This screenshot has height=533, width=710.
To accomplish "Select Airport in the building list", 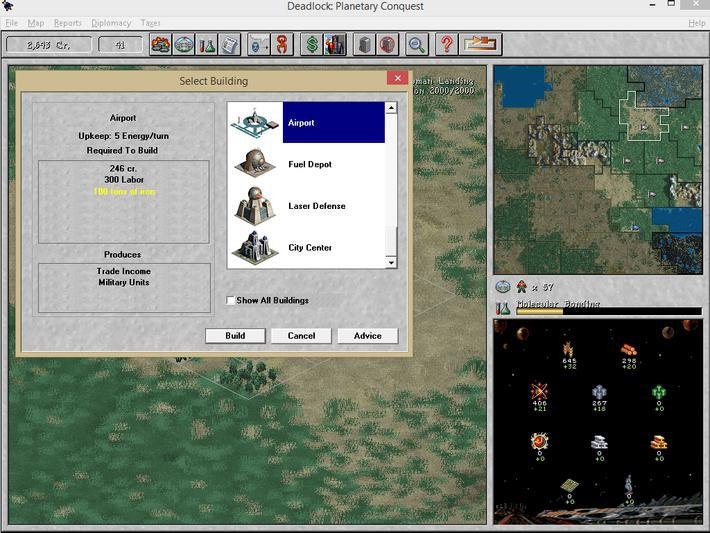I will (x=307, y=122).
